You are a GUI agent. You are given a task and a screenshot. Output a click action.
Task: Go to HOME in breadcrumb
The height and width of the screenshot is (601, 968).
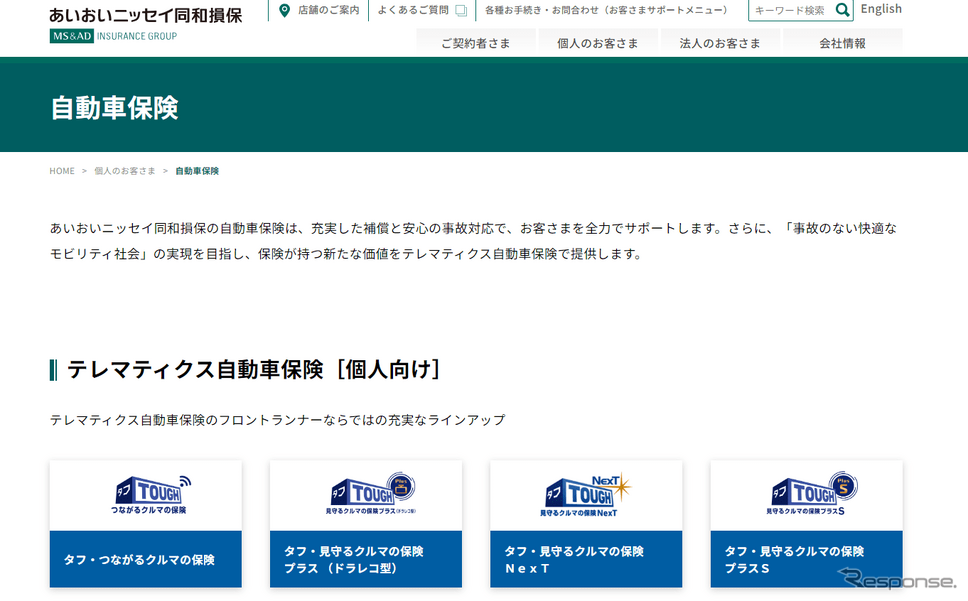tap(62, 171)
